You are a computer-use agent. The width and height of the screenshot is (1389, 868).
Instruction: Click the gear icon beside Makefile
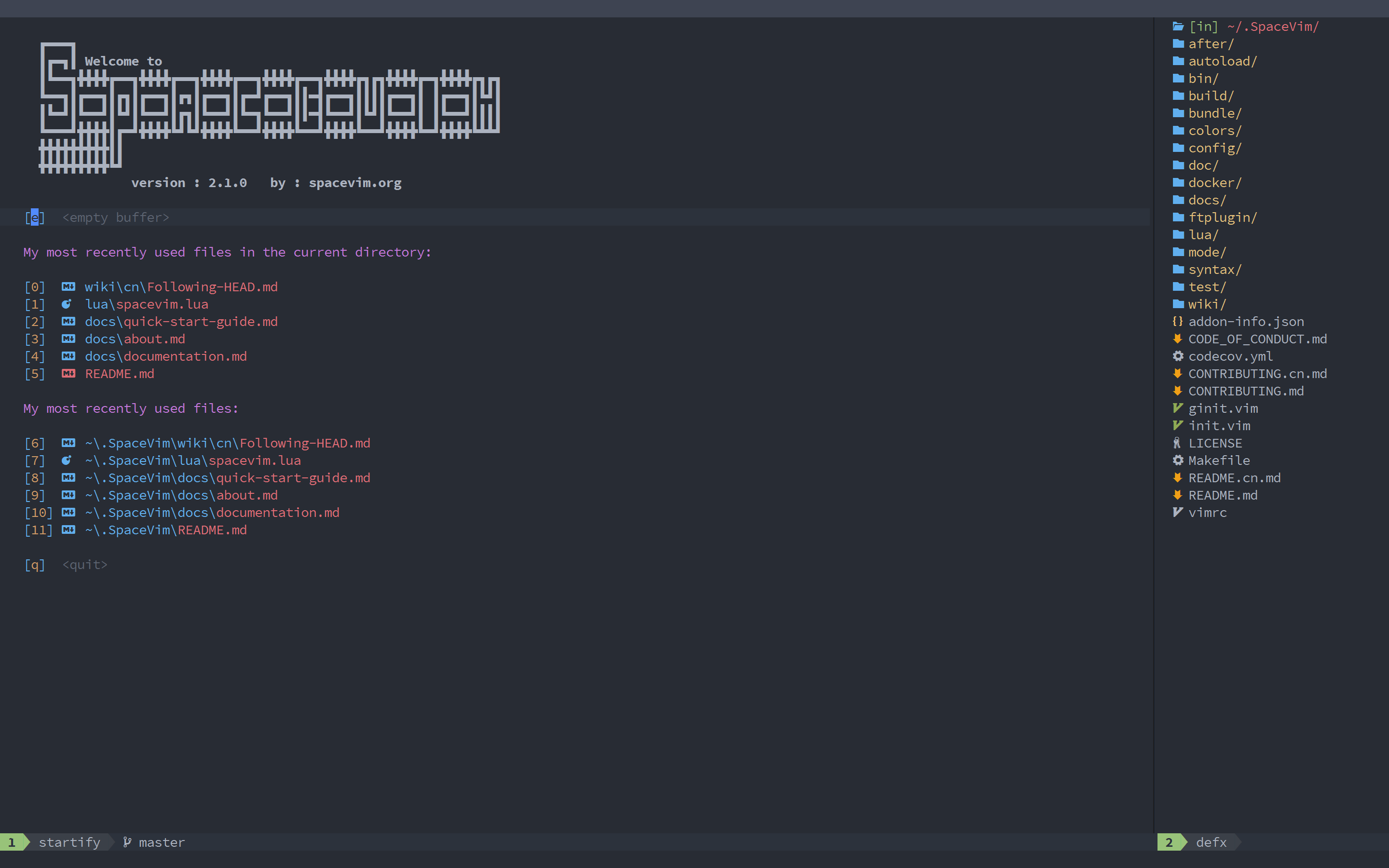(x=1178, y=461)
